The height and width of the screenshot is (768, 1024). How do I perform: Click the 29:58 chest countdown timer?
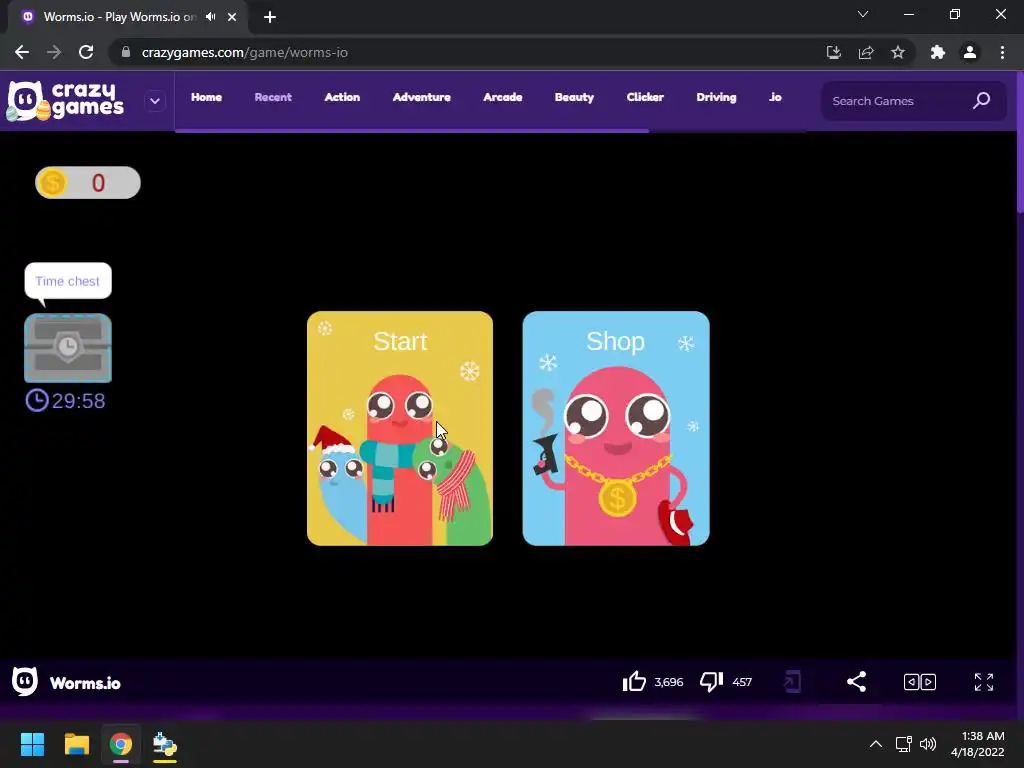pyautogui.click(x=65, y=400)
